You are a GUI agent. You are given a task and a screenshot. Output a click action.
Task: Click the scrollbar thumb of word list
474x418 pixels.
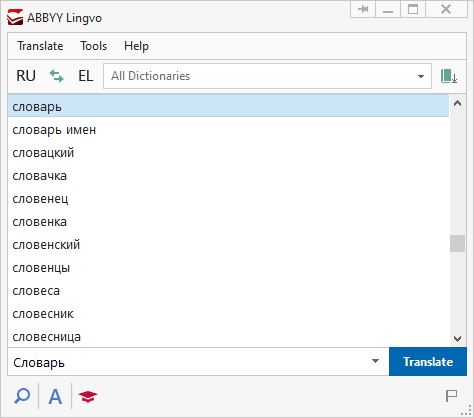[457, 244]
